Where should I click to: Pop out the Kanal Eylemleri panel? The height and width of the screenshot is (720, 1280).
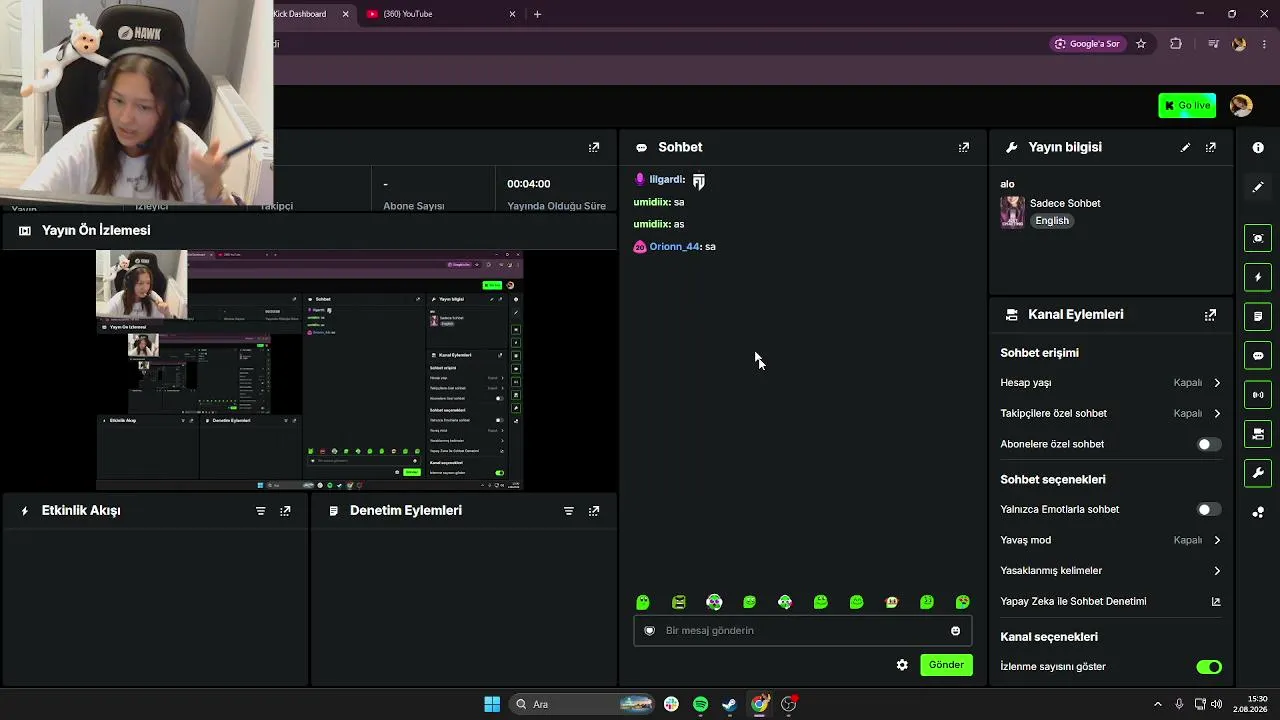[x=1211, y=314]
